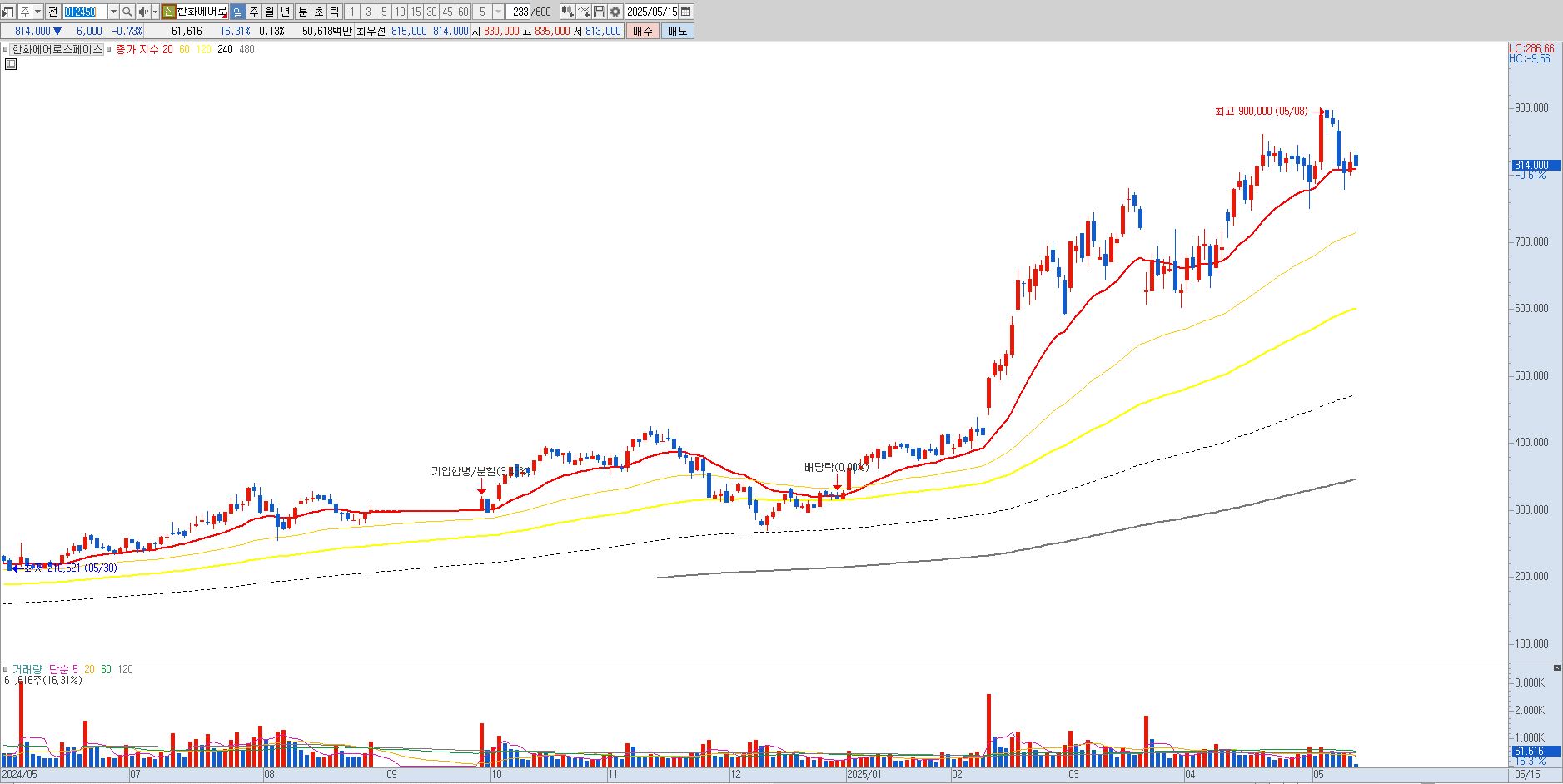
Task: Click the candle chart type icon
Action: coord(568,12)
